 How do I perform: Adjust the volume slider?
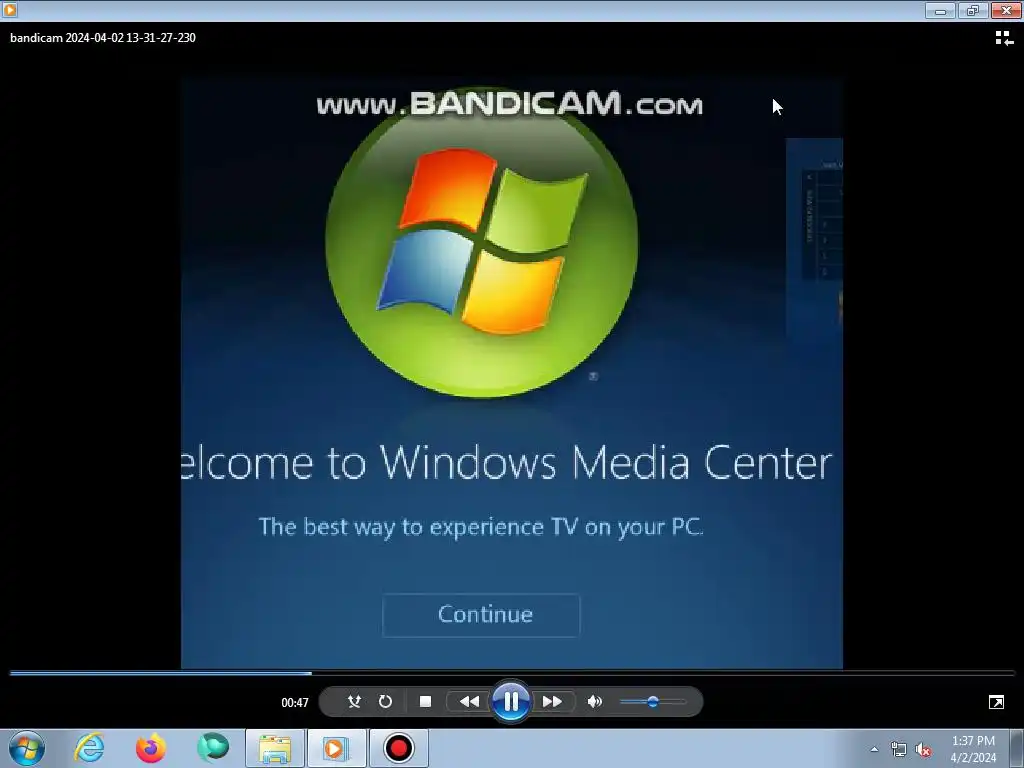(x=652, y=702)
